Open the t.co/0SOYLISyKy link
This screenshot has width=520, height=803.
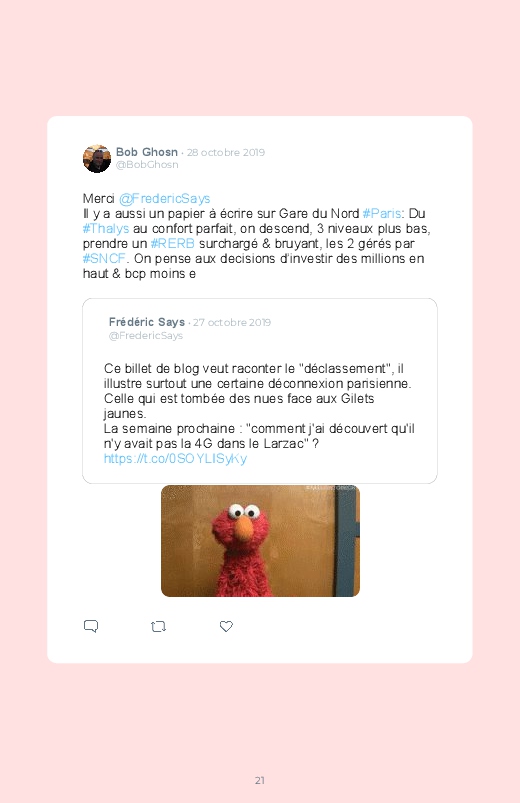tap(175, 458)
